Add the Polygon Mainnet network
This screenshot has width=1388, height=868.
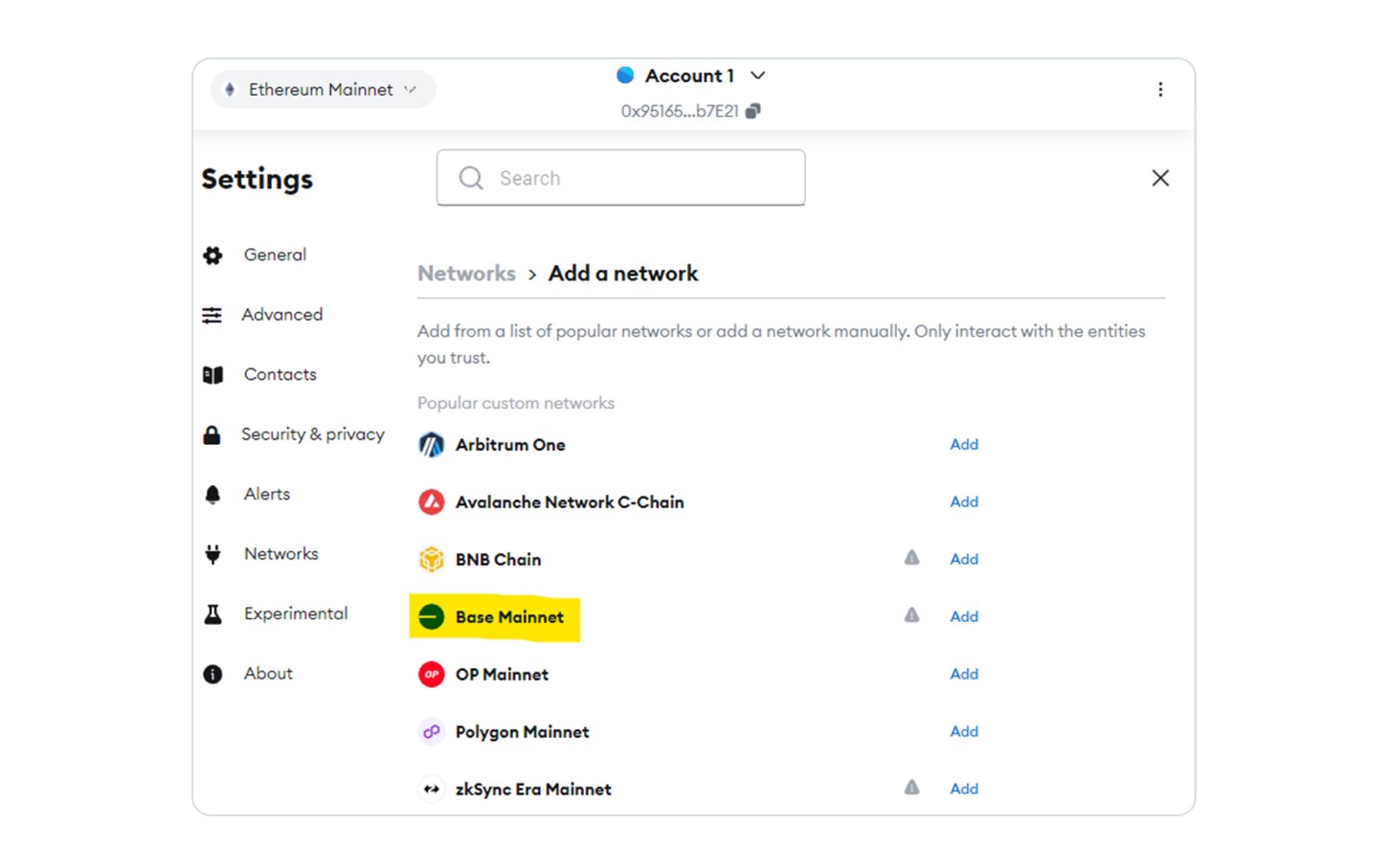(x=964, y=731)
